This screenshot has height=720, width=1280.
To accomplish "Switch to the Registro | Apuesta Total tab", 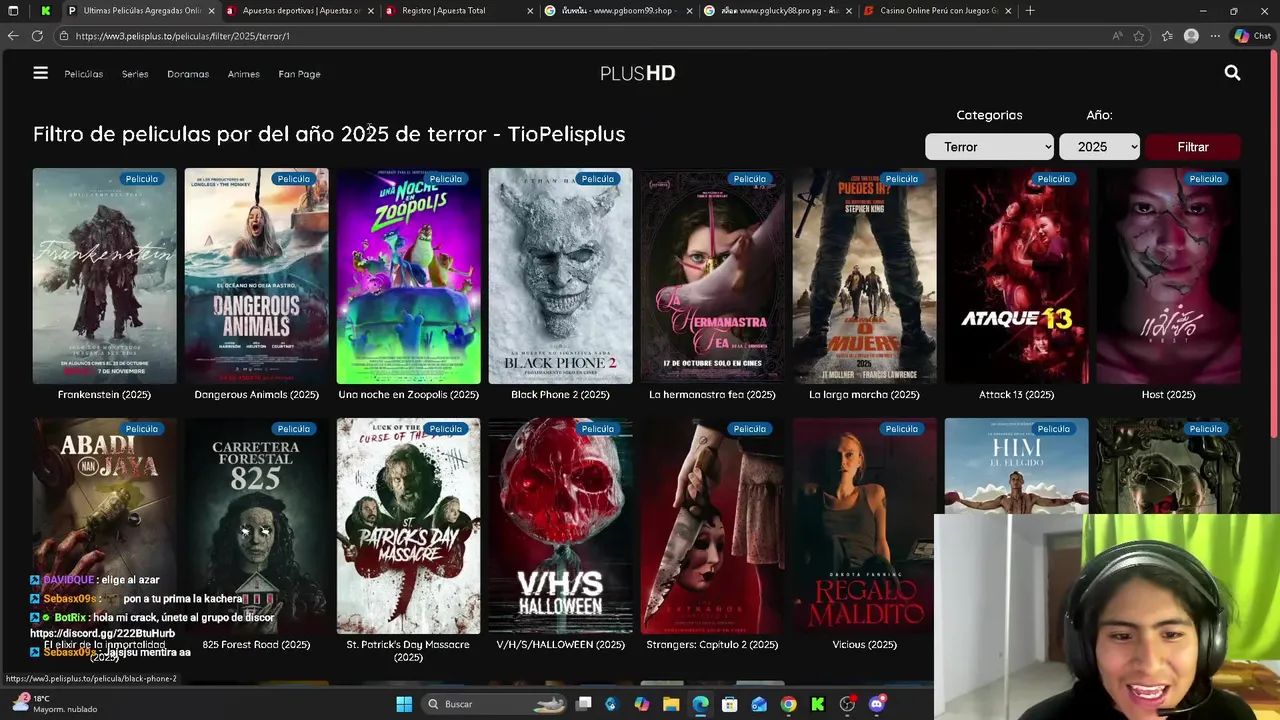I will point(460,11).
